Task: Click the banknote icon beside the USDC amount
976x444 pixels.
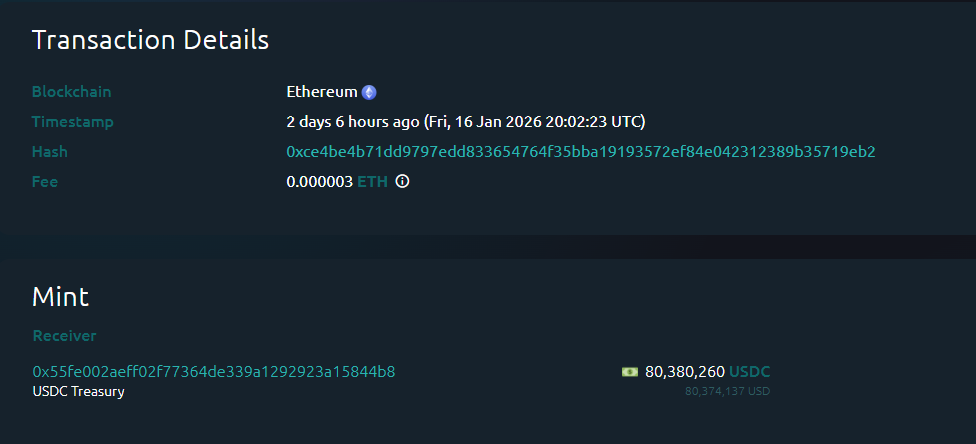Action: point(630,372)
